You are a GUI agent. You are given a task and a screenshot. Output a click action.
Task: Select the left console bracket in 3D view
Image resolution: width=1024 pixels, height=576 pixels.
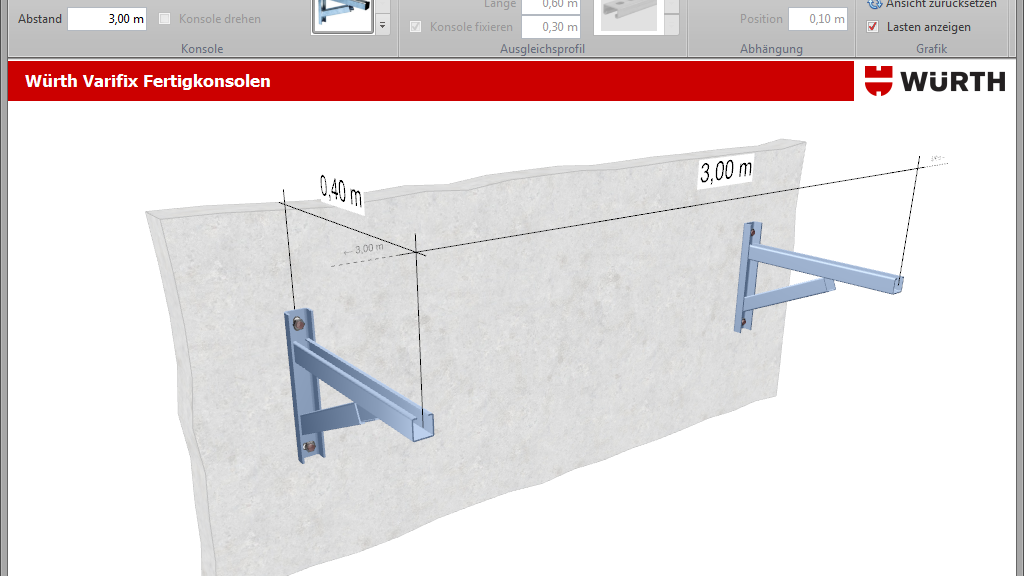point(358,386)
